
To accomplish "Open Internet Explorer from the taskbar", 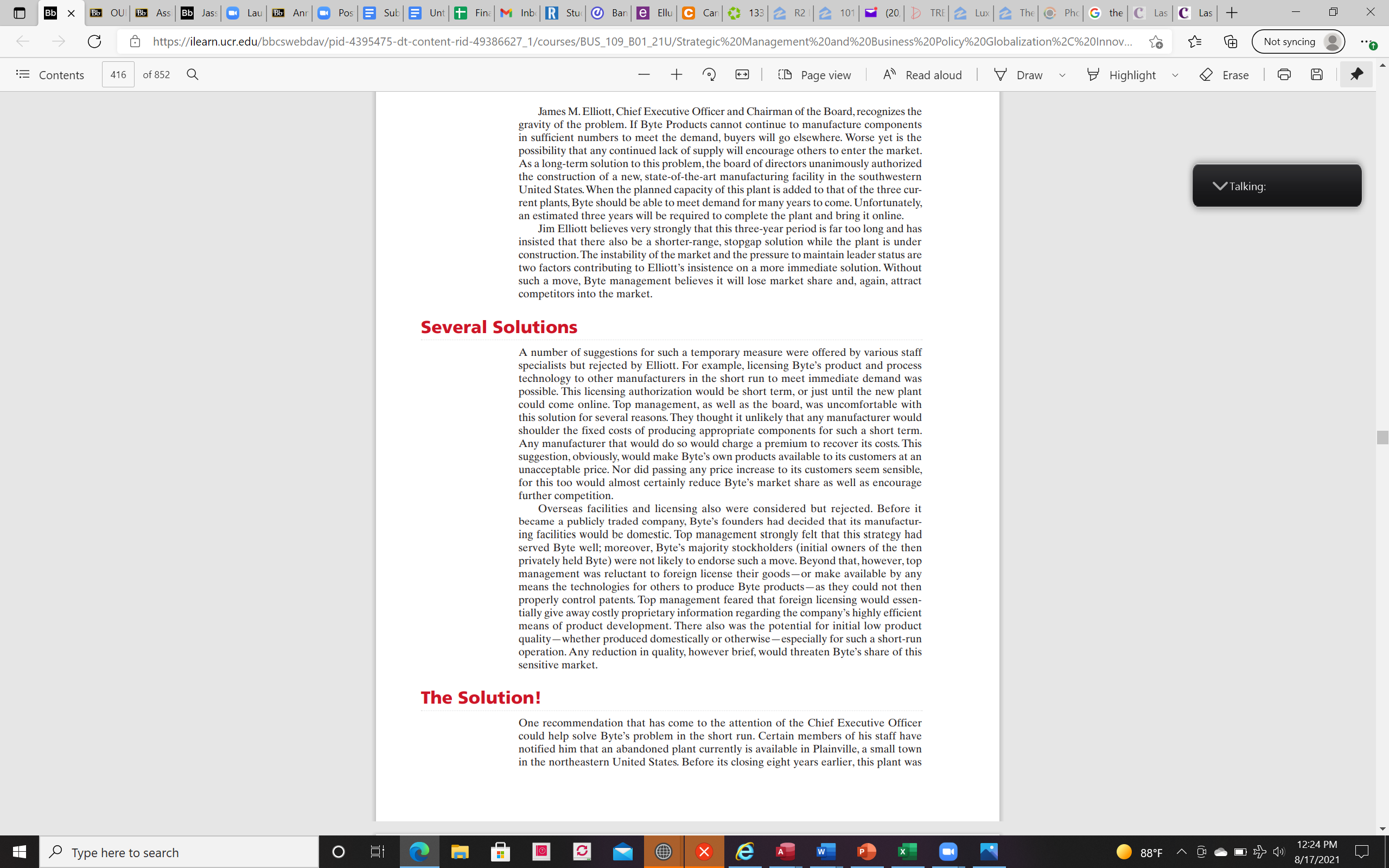I will click(x=745, y=852).
